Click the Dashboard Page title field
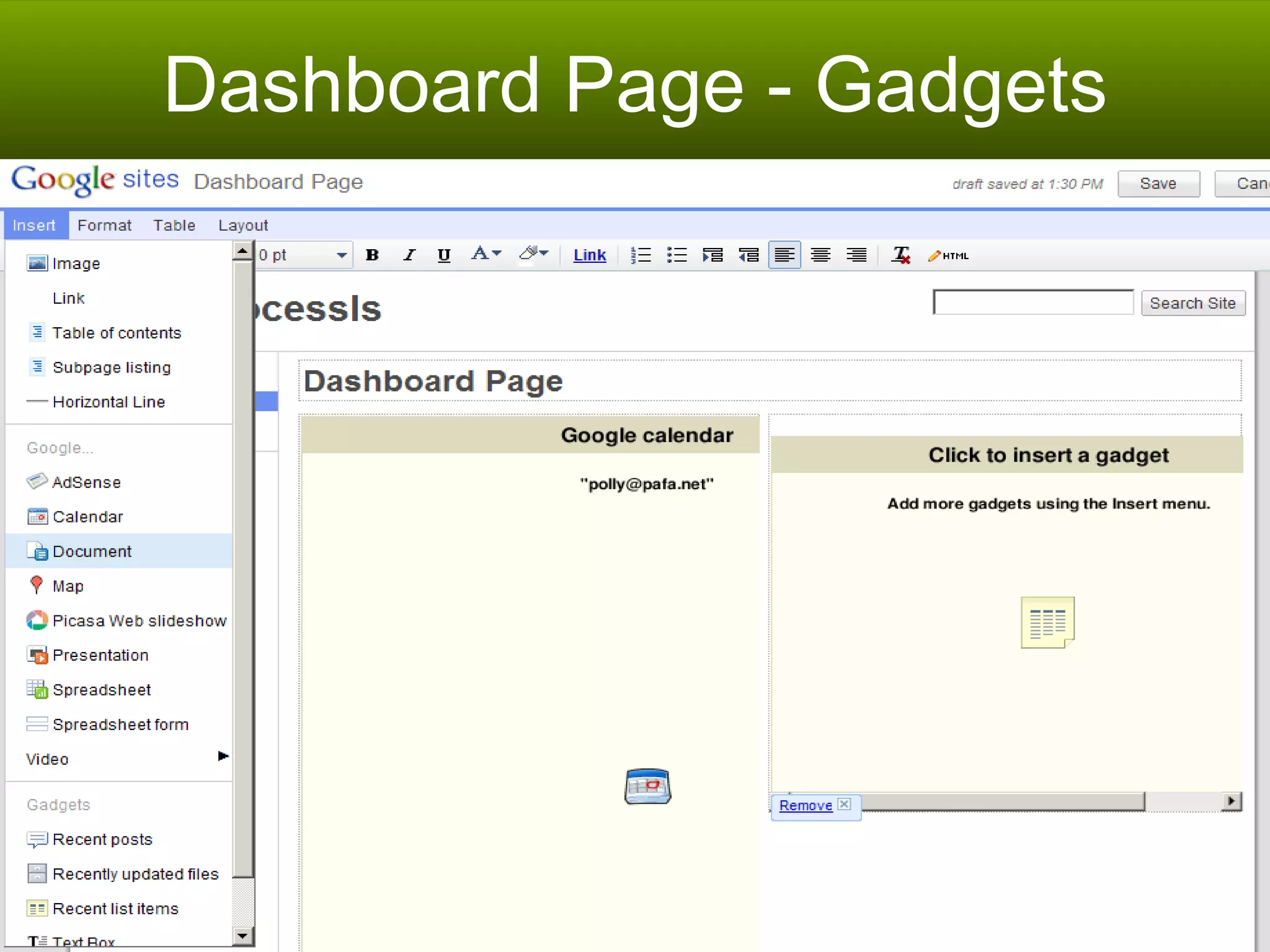This screenshot has width=1270, height=952. click(770, 381)
